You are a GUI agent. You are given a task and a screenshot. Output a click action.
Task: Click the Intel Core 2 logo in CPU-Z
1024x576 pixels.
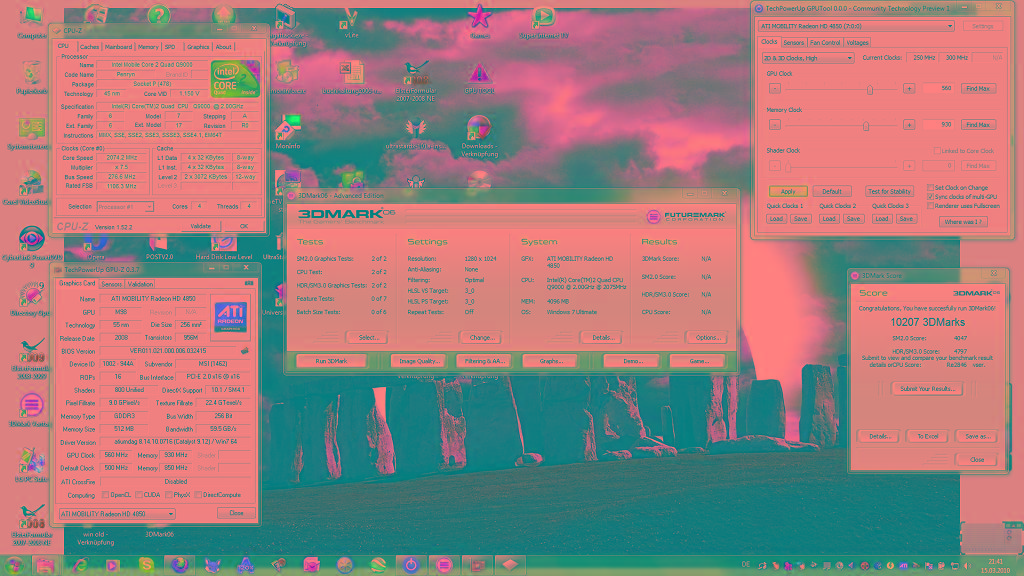(235, 79)
